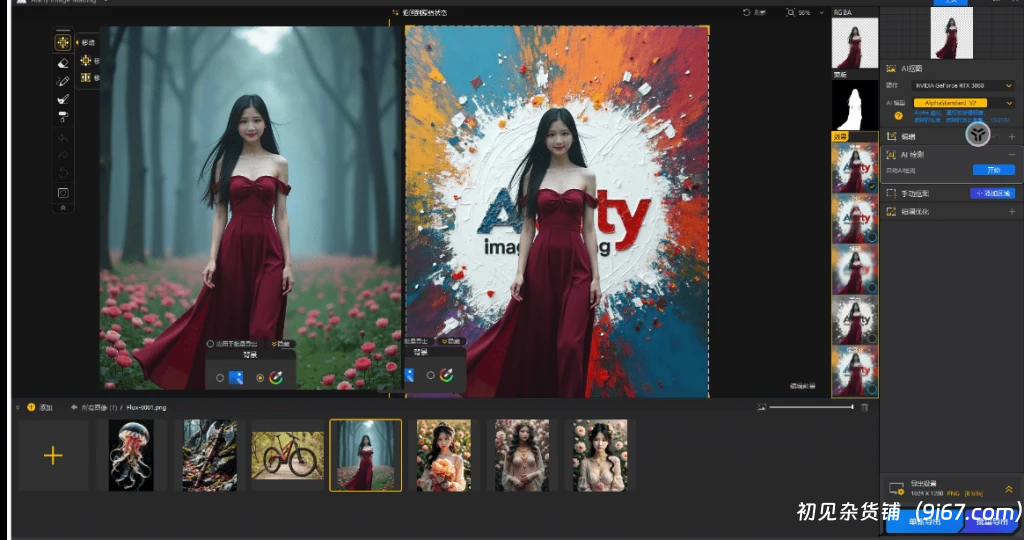Select the Eraser tool
1024x540 pixels.
(63, 63)
